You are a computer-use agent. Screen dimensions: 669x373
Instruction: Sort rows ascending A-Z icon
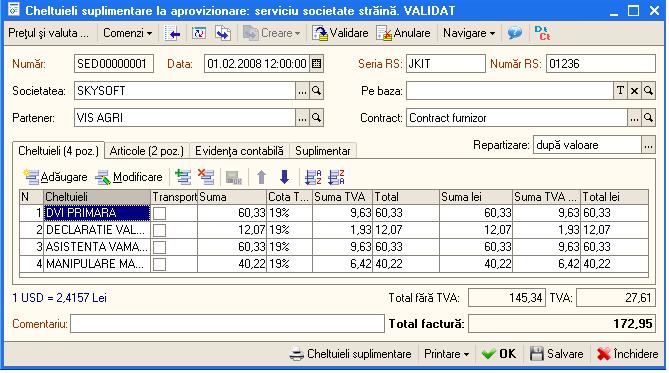(313, 177)
